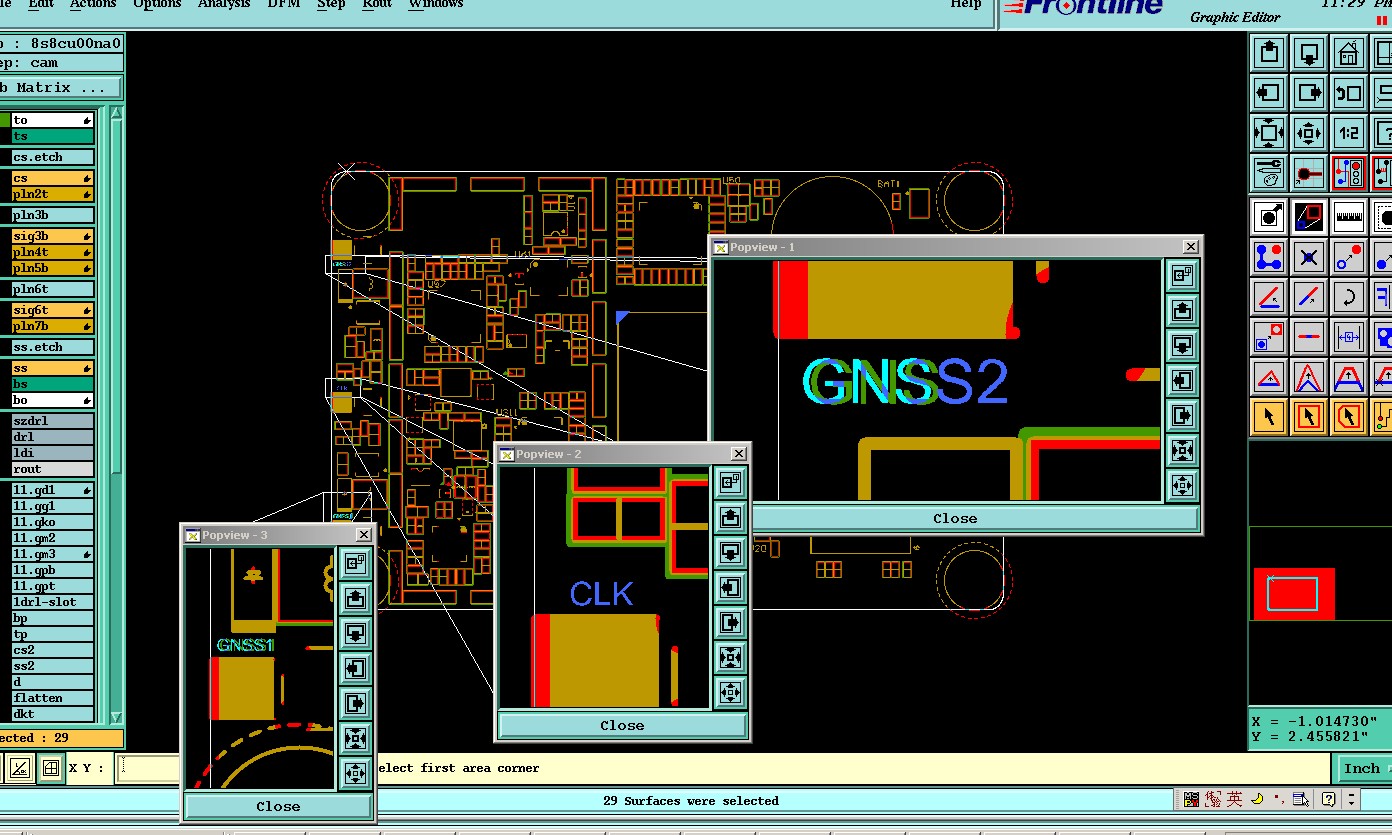This screenshot has width=1392, height=835.
Task: Click the Home view icon
Action: pos(1349,52)
